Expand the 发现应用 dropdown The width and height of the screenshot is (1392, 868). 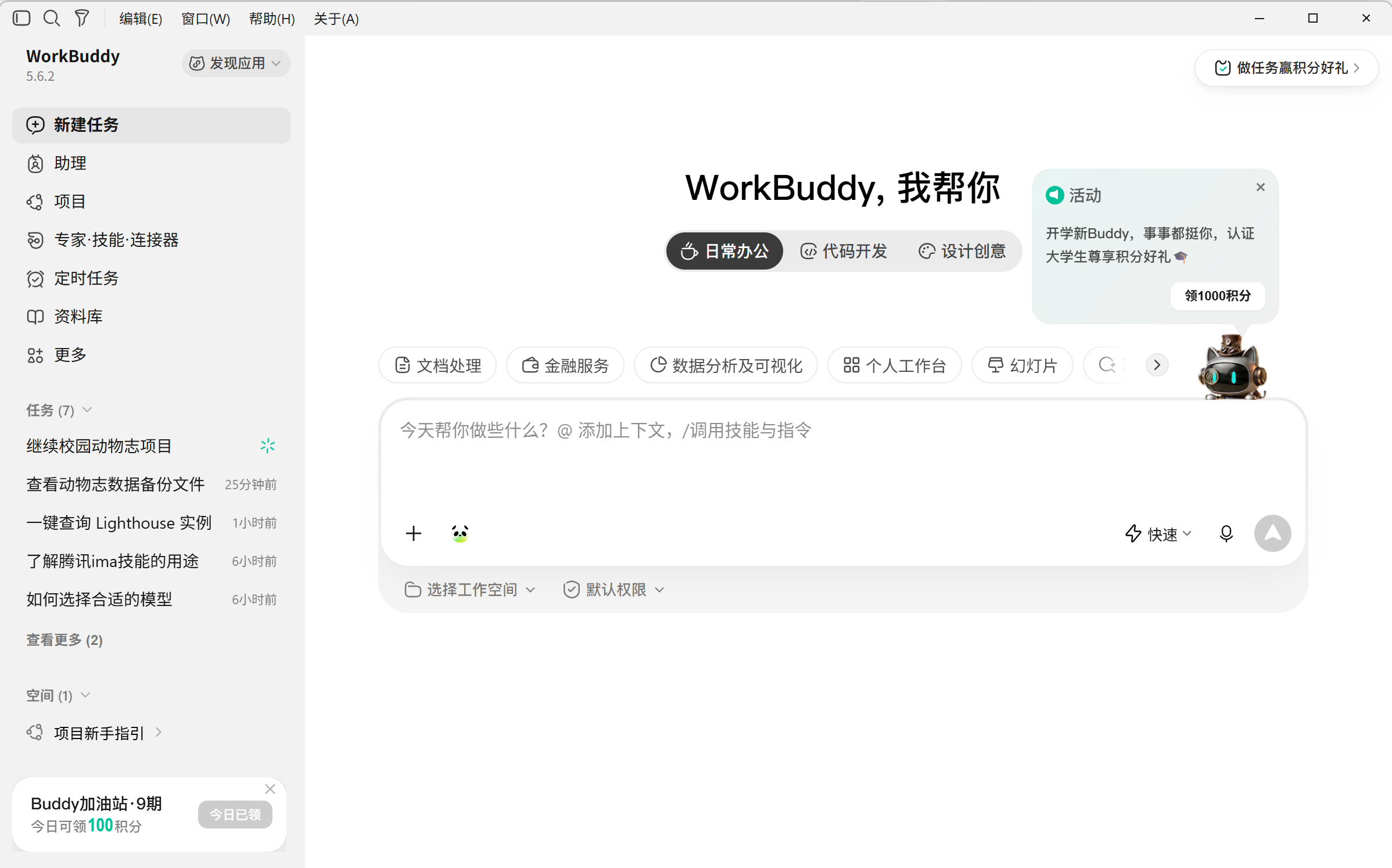point(236,63)
